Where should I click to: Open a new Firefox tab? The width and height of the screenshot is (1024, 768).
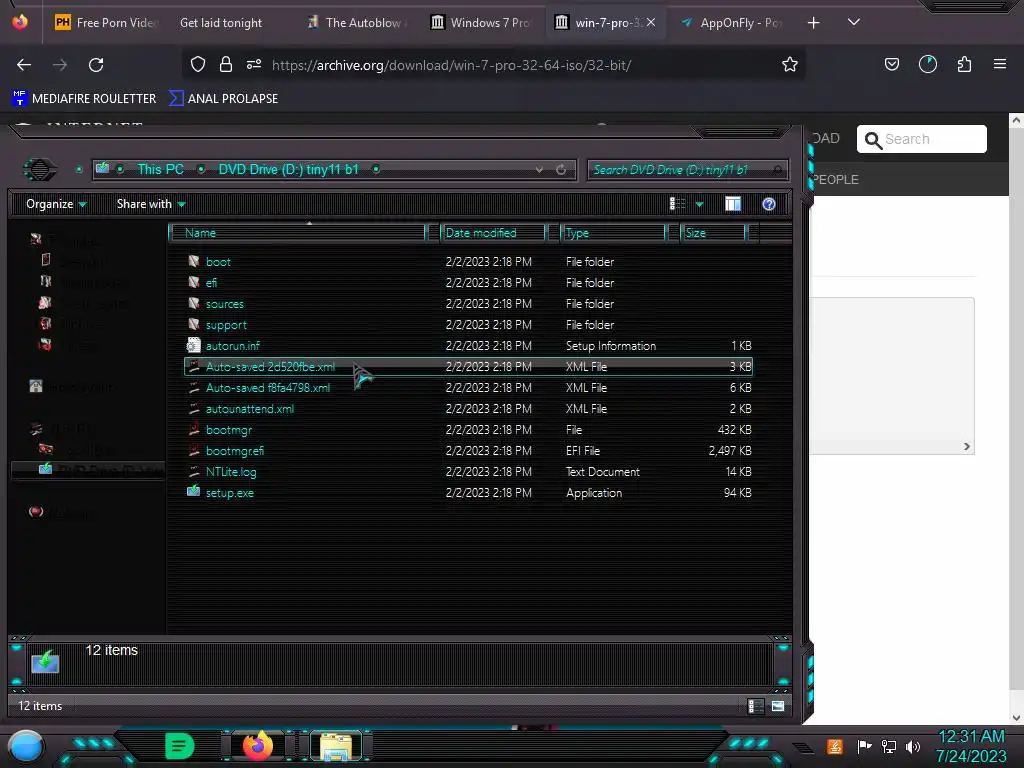coord(813,23)
